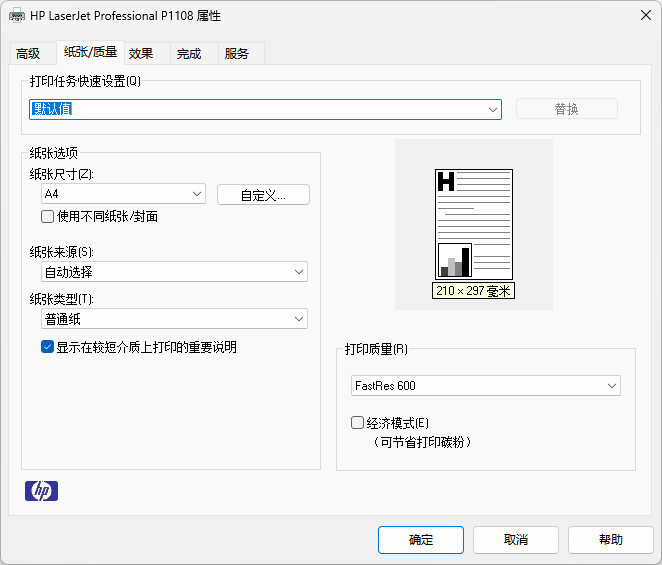Expand the 打印任务快速设置 dropdown
The width and height of the screenshot is (662, 565).
[265, 109]
